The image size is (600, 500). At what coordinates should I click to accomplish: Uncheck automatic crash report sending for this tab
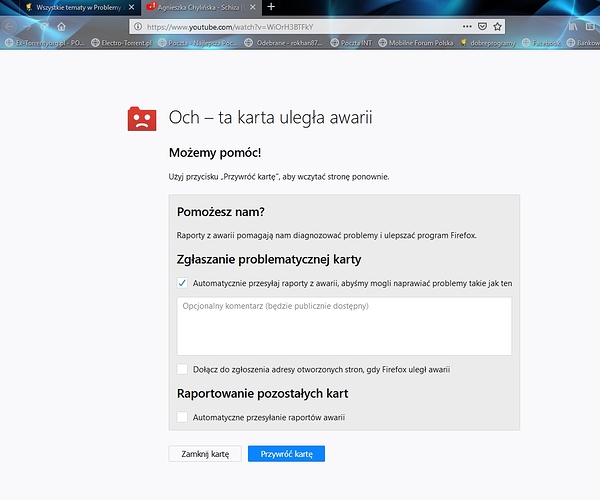[182, 283]
